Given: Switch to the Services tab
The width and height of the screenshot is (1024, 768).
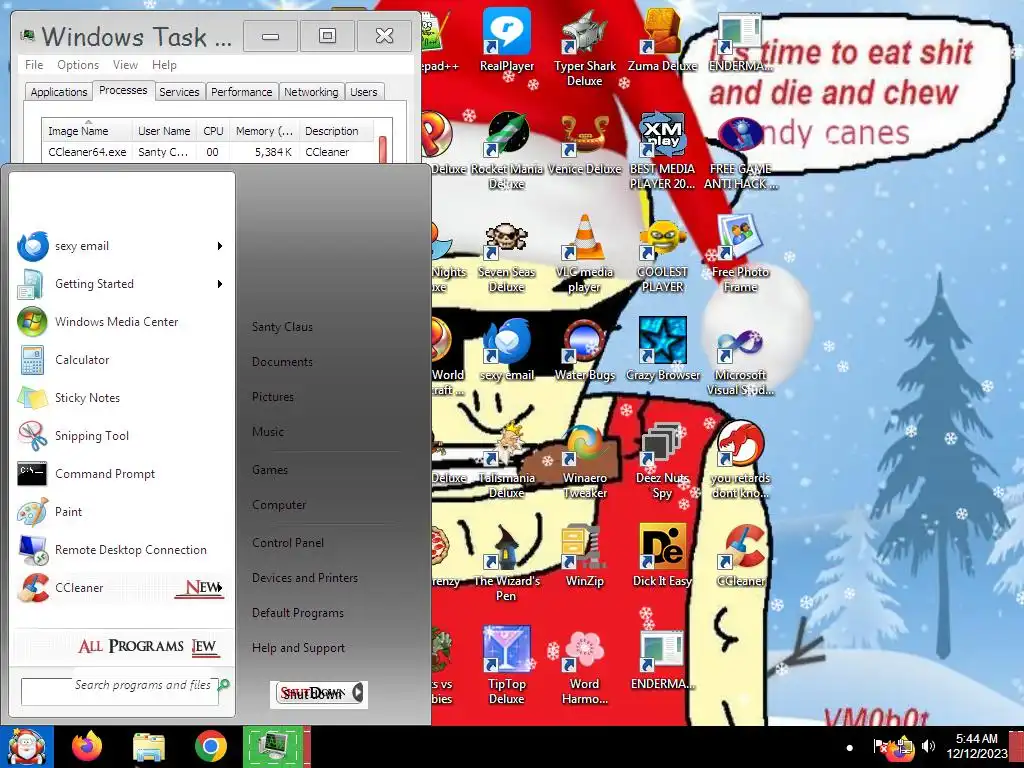Looking at the screenshot, I should (x=179, y=92).
